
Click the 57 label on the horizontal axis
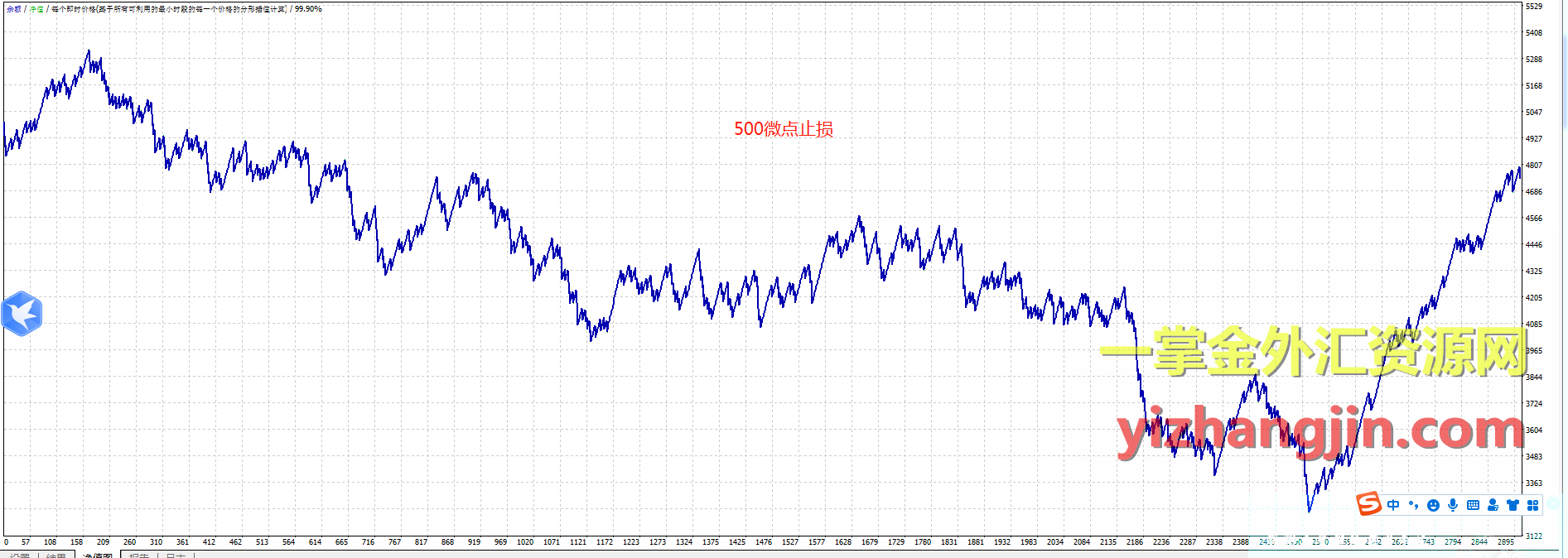coord(26,542)
